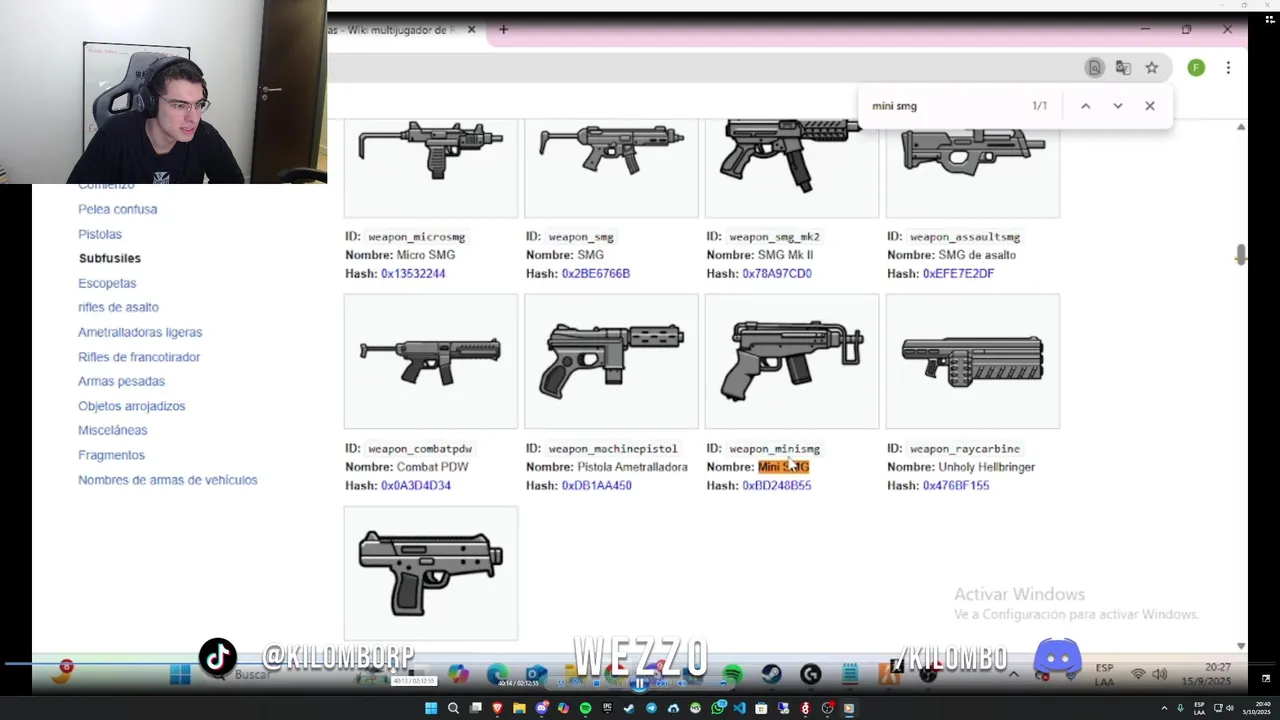Open the Objetos arrojadizos sidebar link
1280x720 pixels.
pos(132,406)
